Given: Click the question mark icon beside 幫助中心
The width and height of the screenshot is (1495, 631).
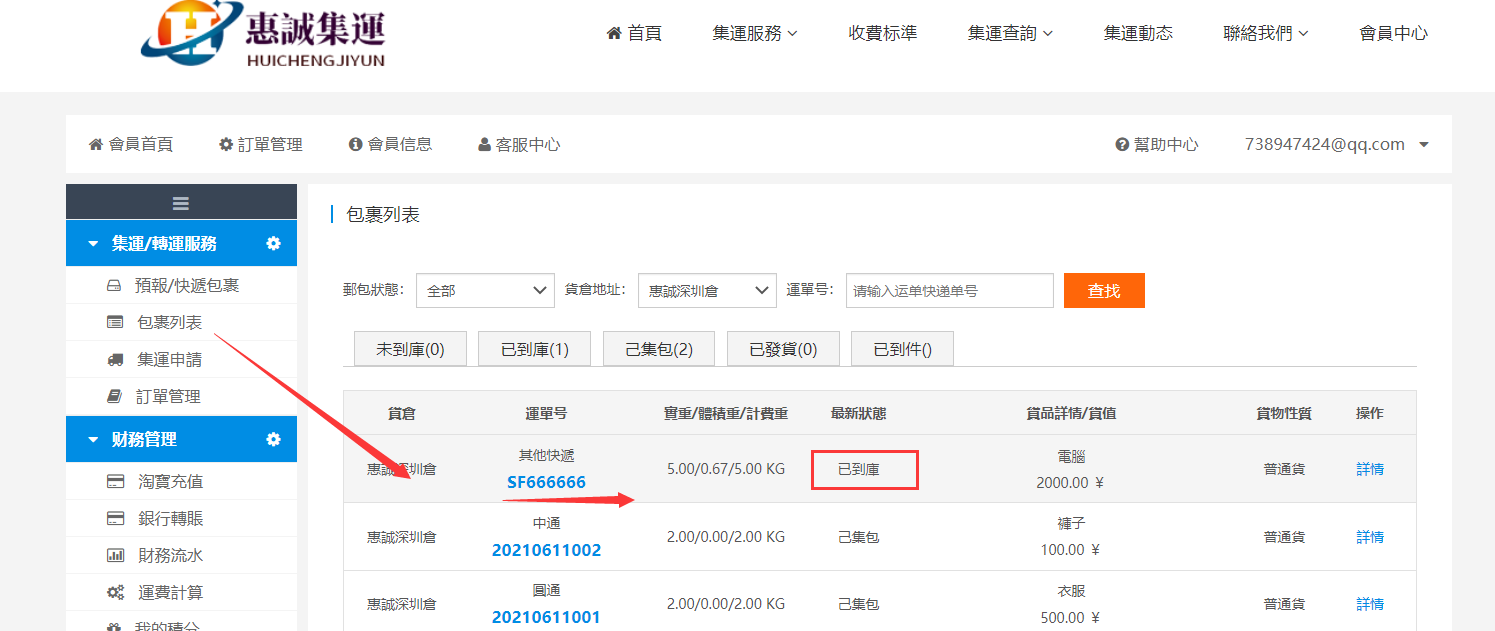Looking at the screenshot, I should [1122, 144].
